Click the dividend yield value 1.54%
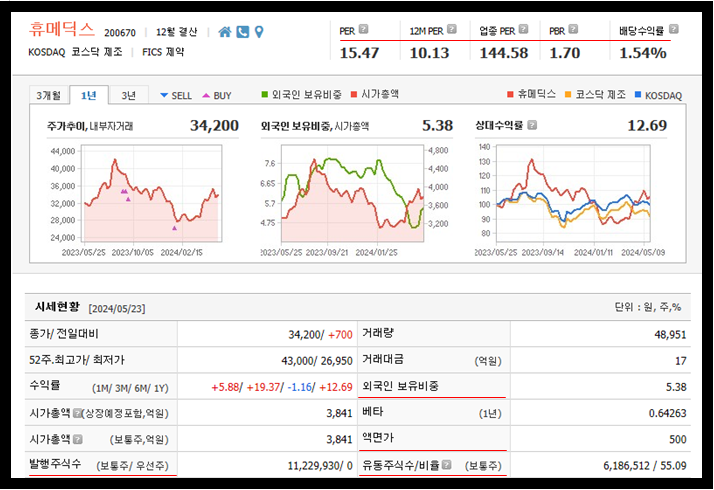The height and width of the screenshot is (490, 714). (x=643, y=53)
